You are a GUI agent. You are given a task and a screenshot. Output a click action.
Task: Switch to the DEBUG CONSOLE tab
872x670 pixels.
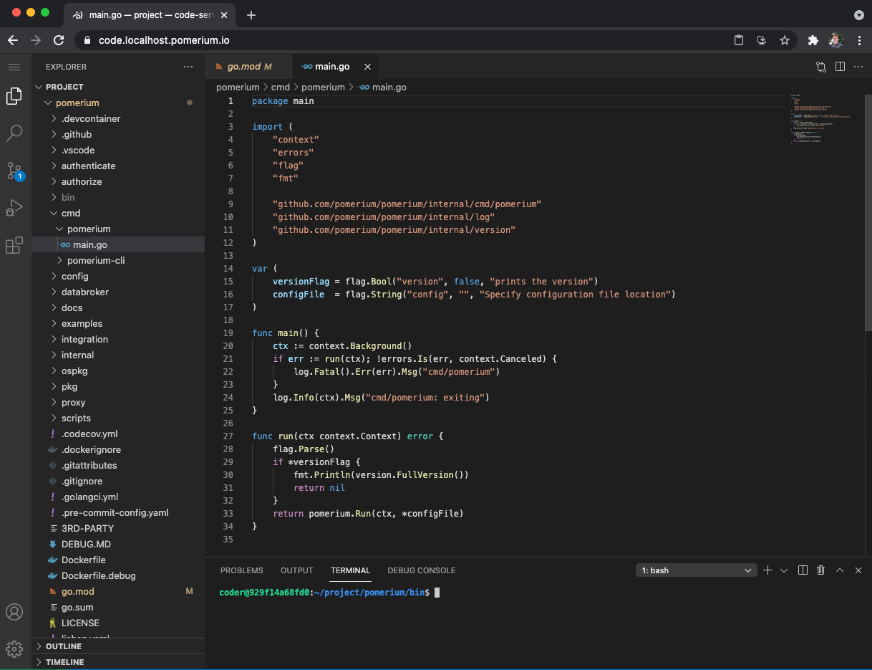pyautogui.click(x=421, y=570)
